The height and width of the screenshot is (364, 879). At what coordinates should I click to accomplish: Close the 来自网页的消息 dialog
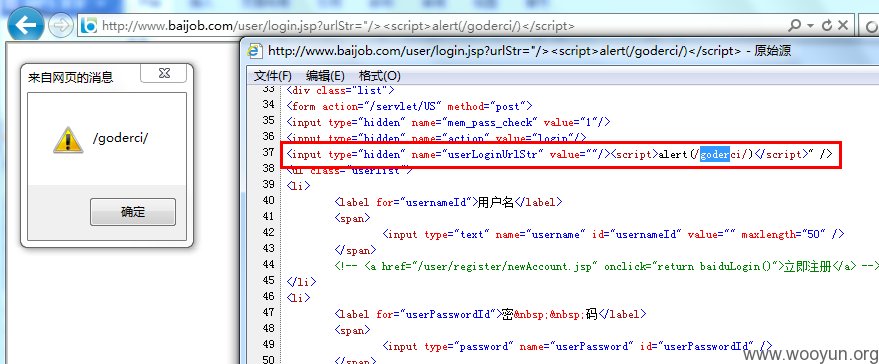coord(164,73)
